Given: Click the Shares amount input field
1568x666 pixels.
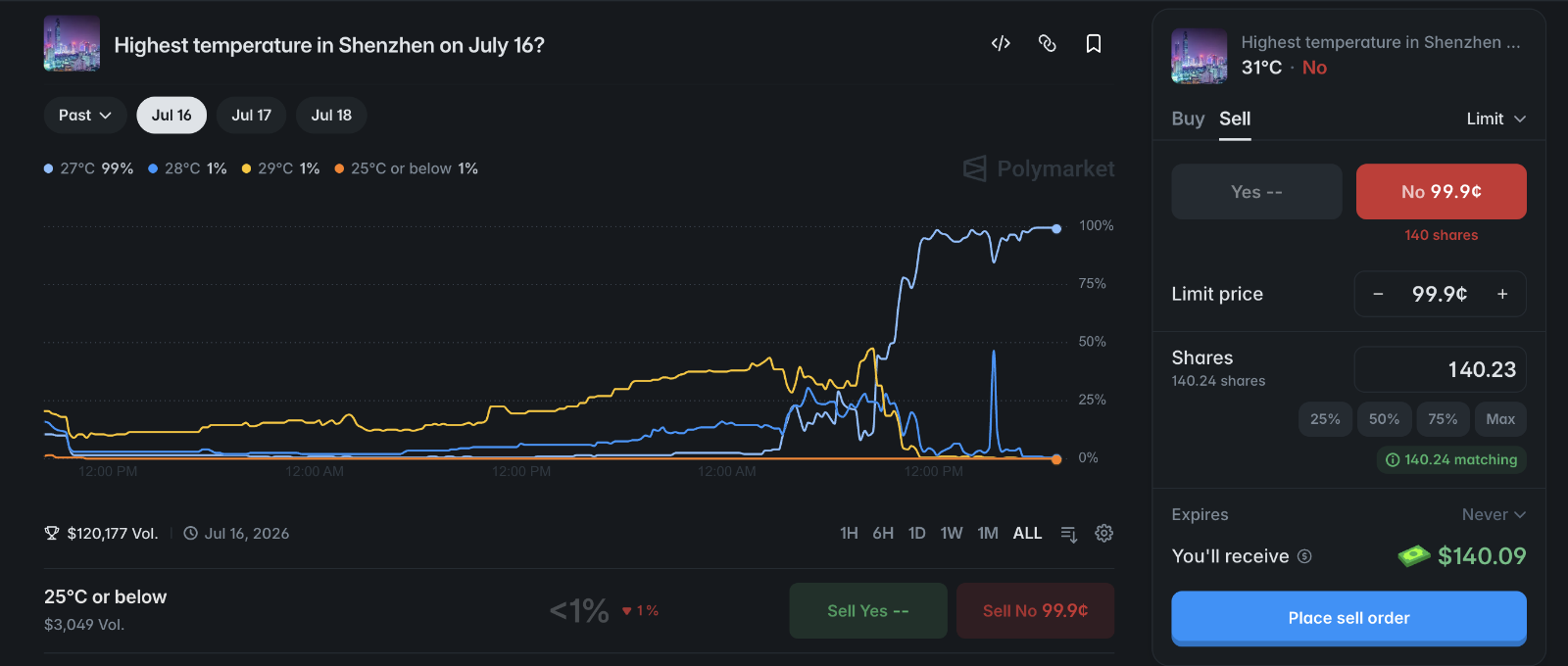Looking at the screenshot, I should tap(1441, 369).
